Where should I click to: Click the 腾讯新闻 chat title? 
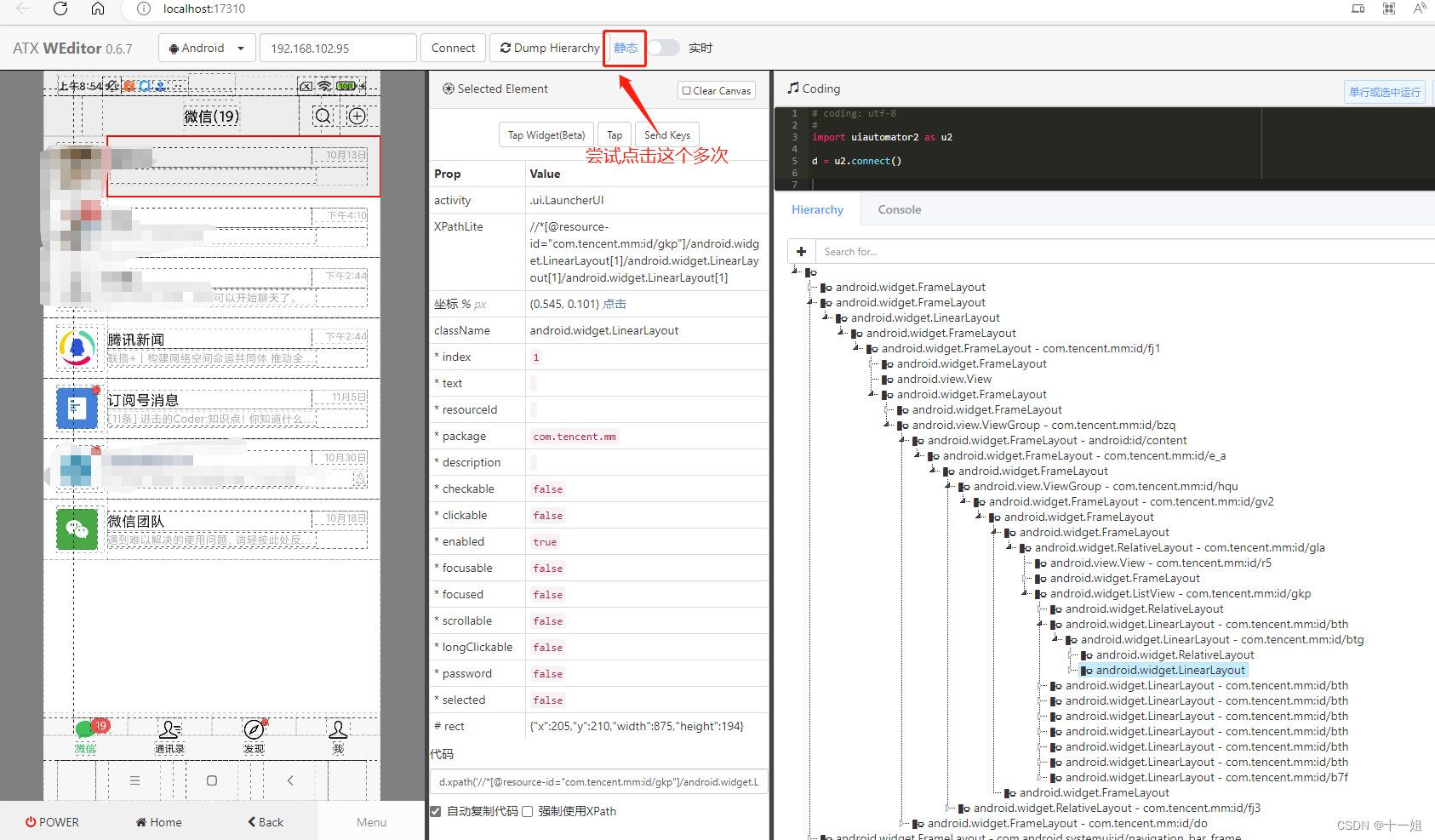pos(136,340)
